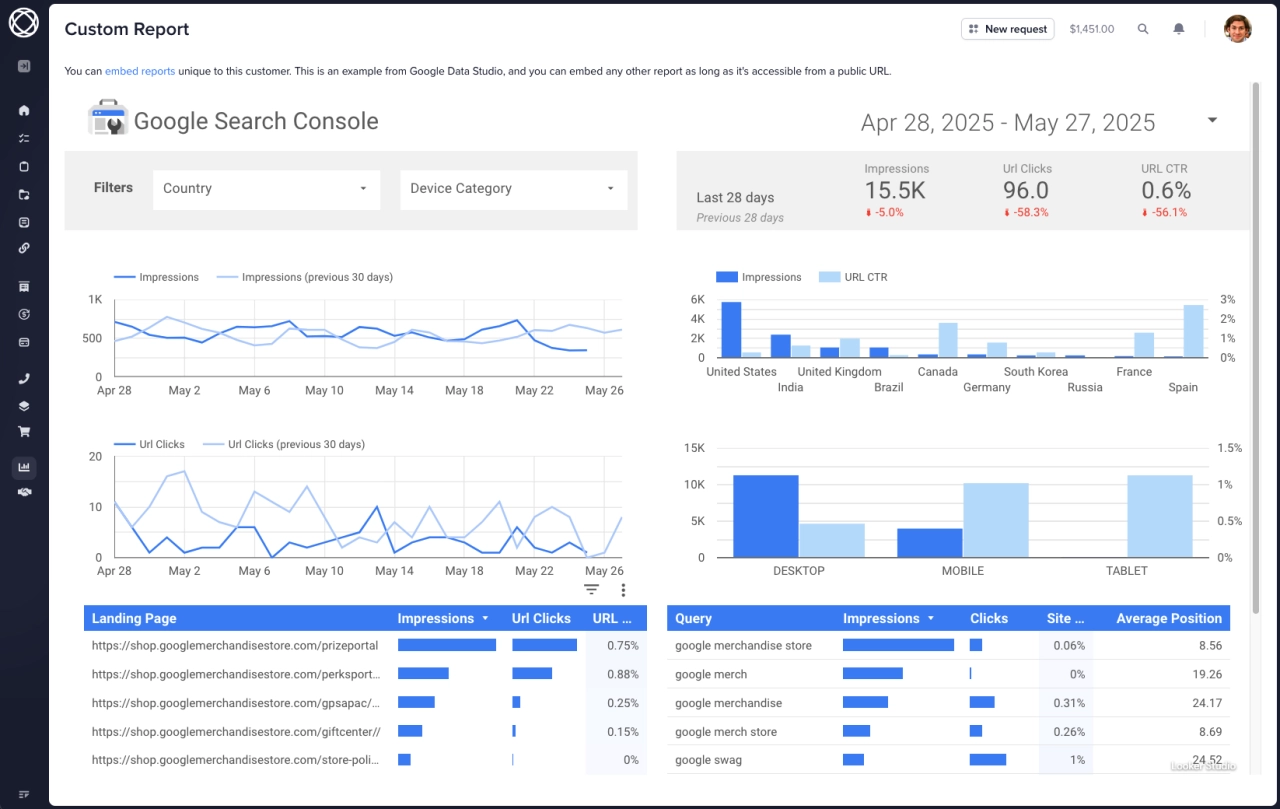Click the date range Apr 28 - May 27 text
1280x809 pixels.
point(1008,122)
